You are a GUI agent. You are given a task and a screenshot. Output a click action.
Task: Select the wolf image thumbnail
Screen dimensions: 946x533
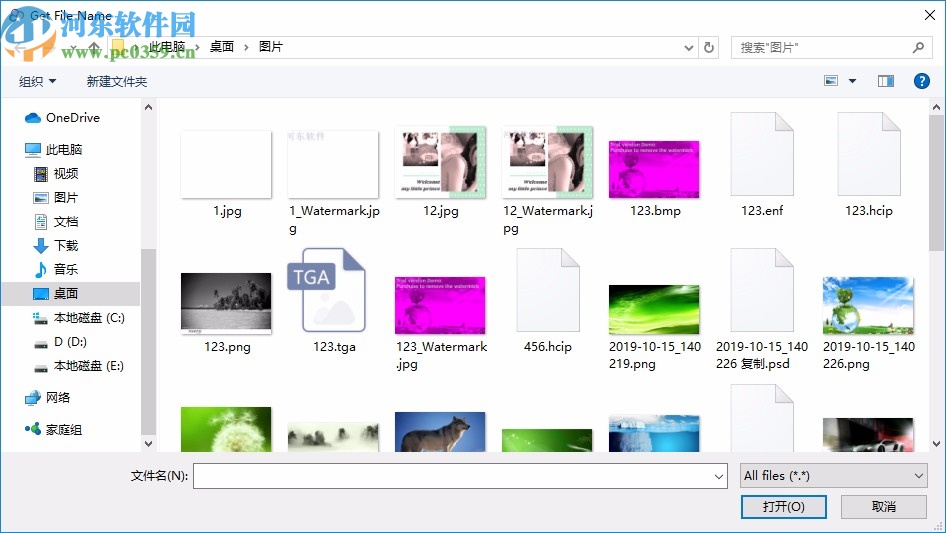pos(440,432)
